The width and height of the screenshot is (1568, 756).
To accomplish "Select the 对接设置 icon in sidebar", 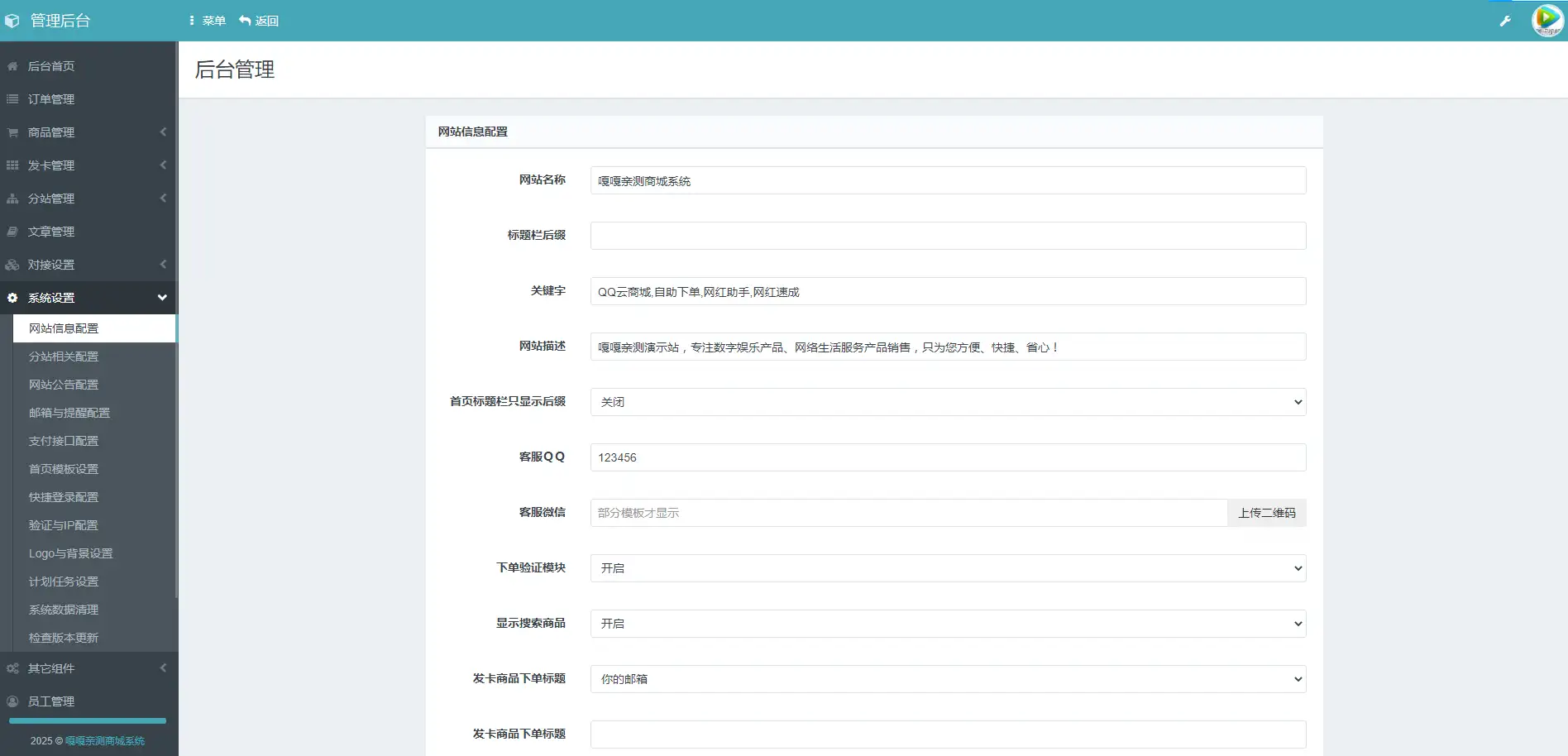I will [12, 265].
